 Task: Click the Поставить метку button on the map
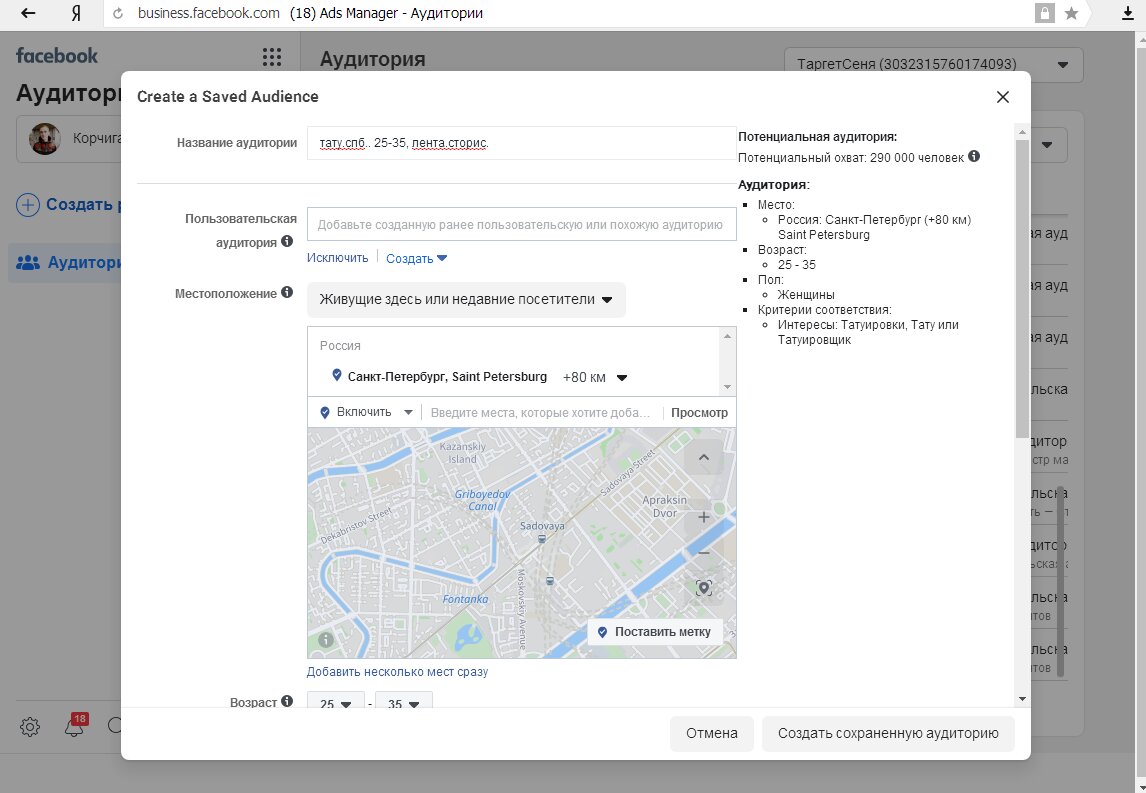click(655, 632)
